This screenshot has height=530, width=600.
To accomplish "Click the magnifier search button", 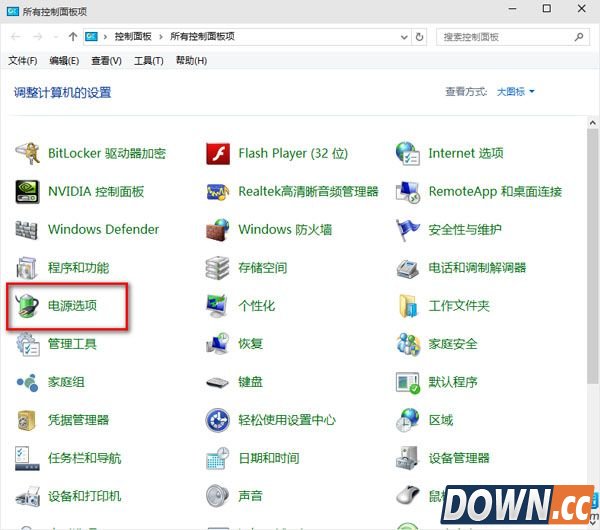I will click(579, 37).
